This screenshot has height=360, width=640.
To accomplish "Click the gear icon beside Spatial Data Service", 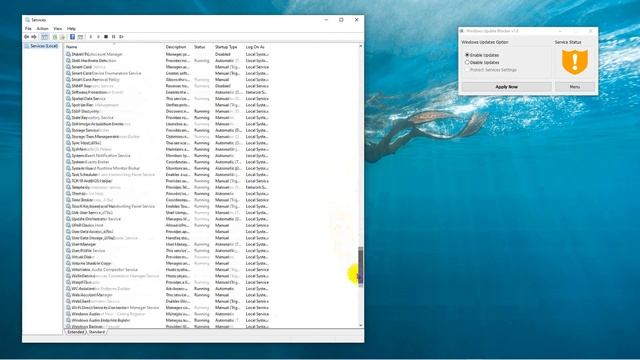I will [x=68, y=98].
